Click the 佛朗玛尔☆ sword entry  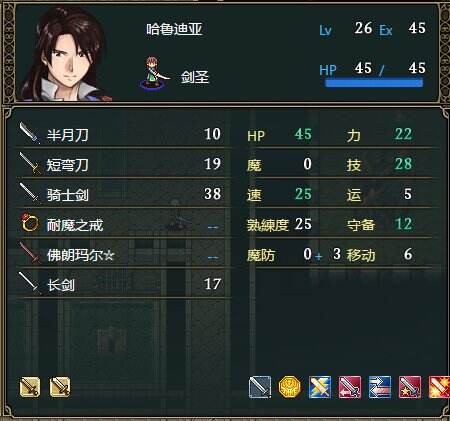point(122,255)
